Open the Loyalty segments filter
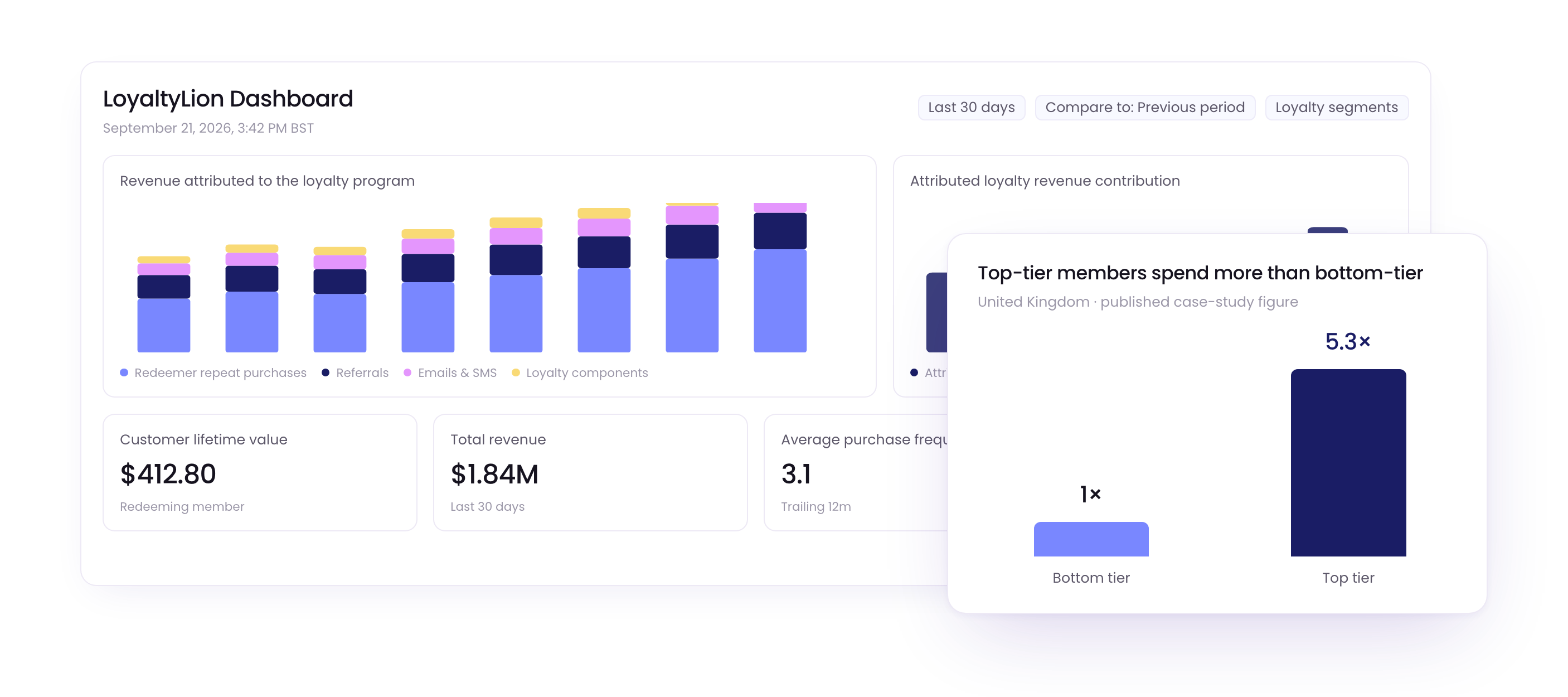The image size is (1568, 697). coord(1336,107)
